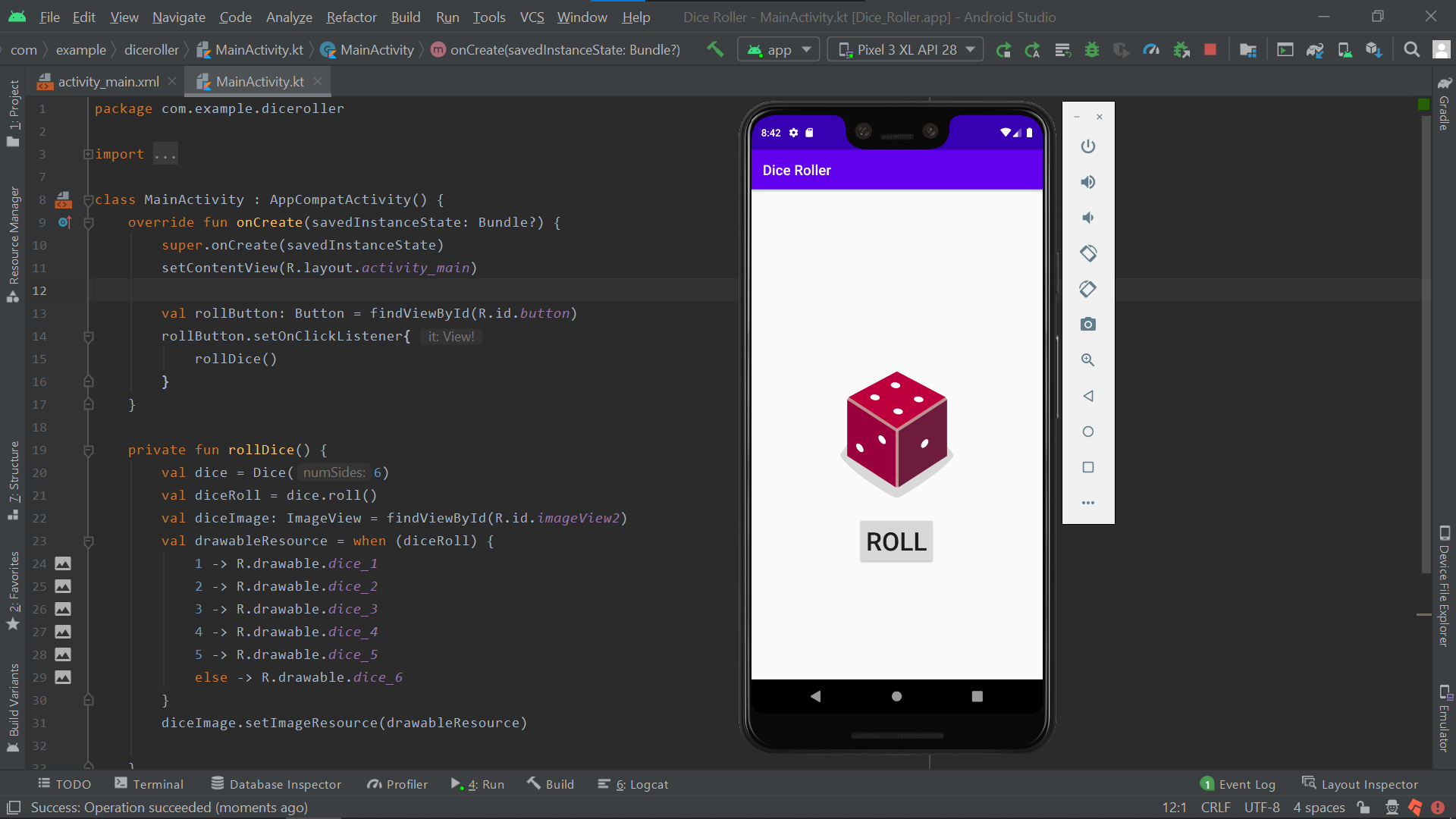The image size is (1456, 819).
Task: Click emulator volume up icon
Action: pos(1088,182)
